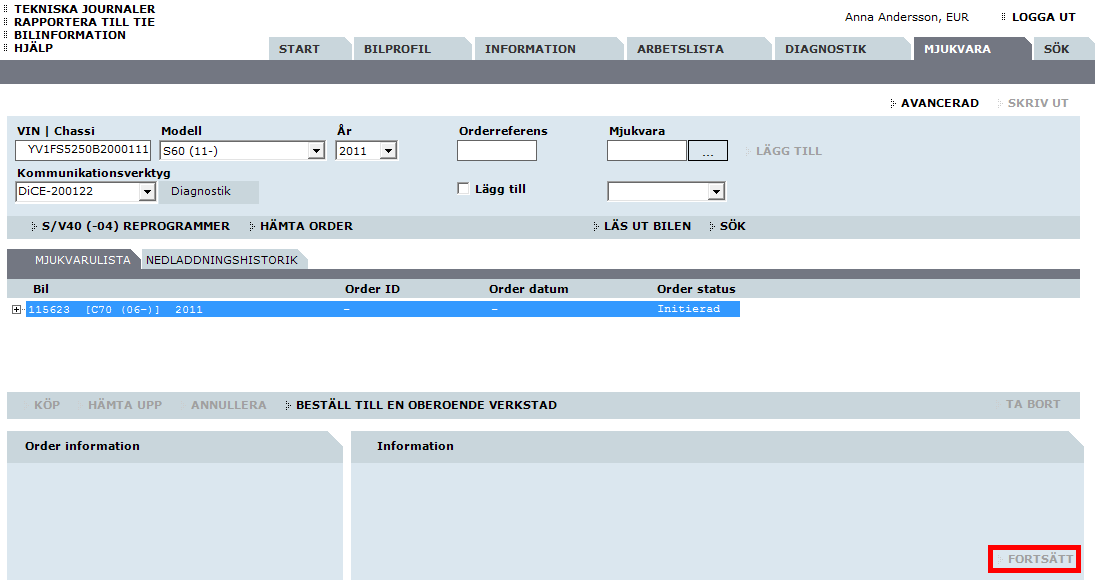Screen dimensions: 1095x583
Task: Click the 'Order ID' column header
Action: click(372, 289)
